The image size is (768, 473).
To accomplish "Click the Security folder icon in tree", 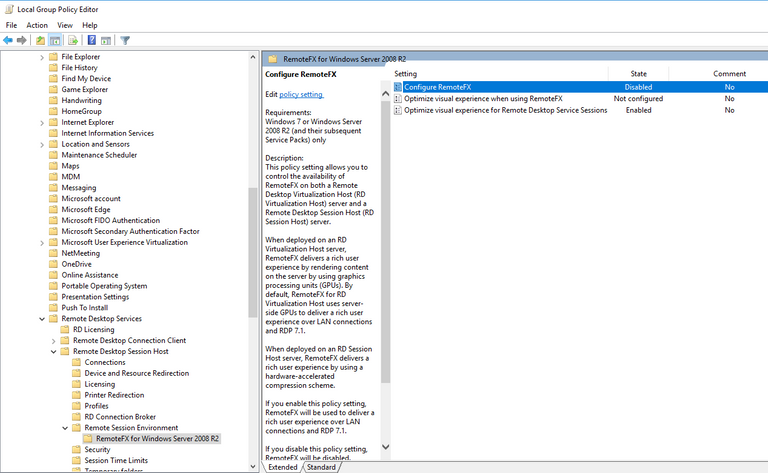I will point(76,449).
